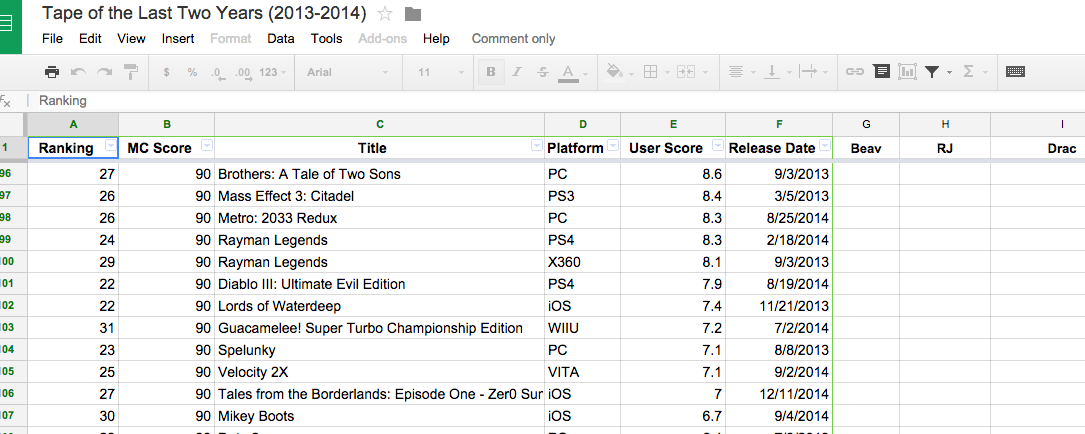This screenshot has width=1085, height=434.
Task: Click the formula bar input
Action: coord(554,101)
